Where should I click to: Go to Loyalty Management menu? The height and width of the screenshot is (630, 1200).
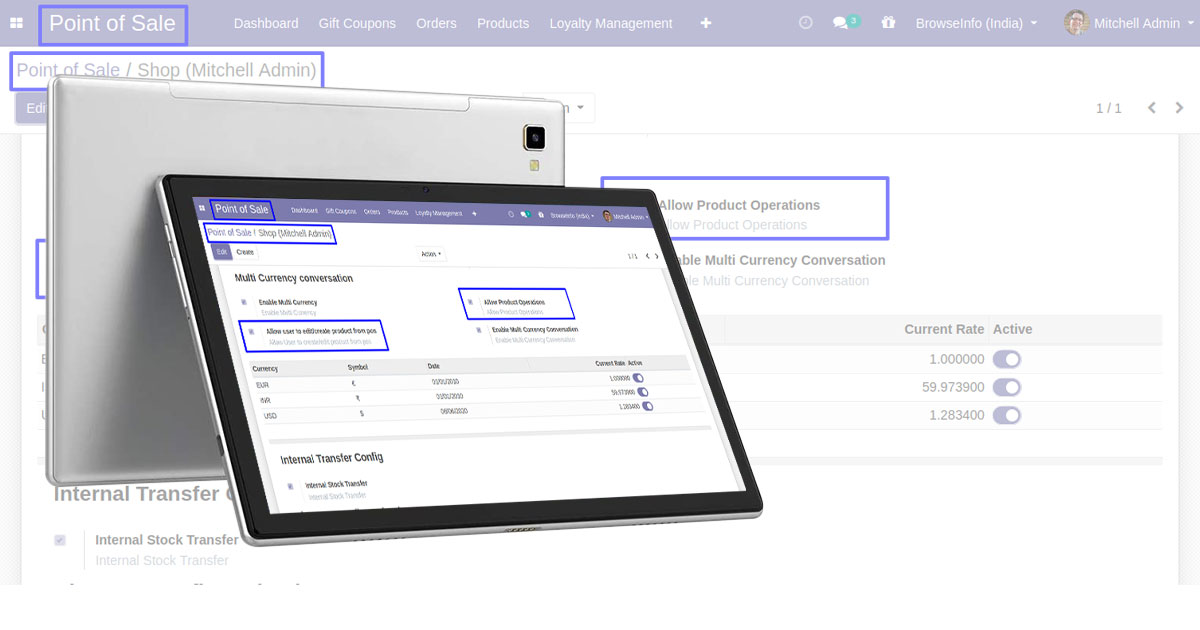tap(611, 23)
